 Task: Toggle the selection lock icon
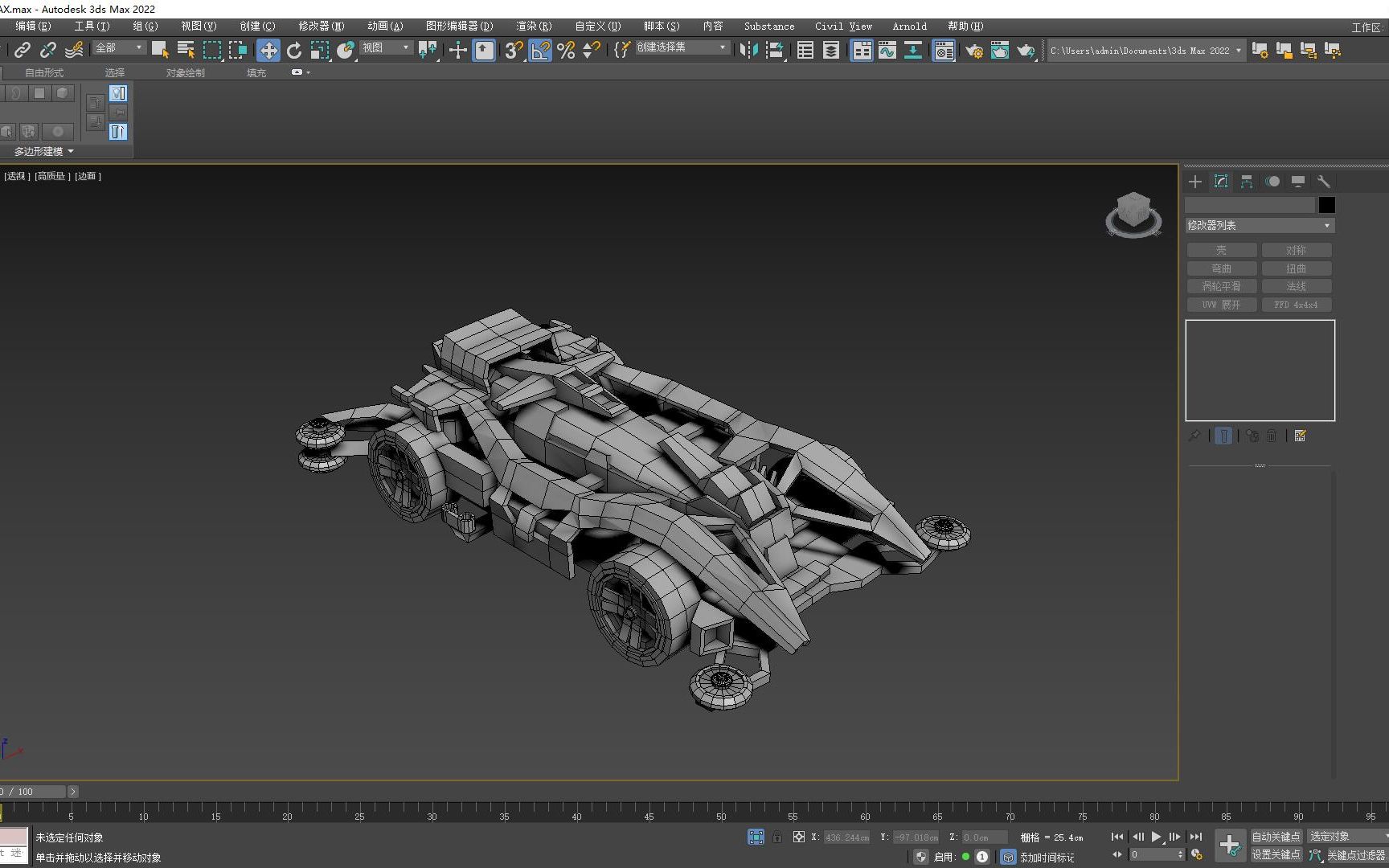(777, 837)
